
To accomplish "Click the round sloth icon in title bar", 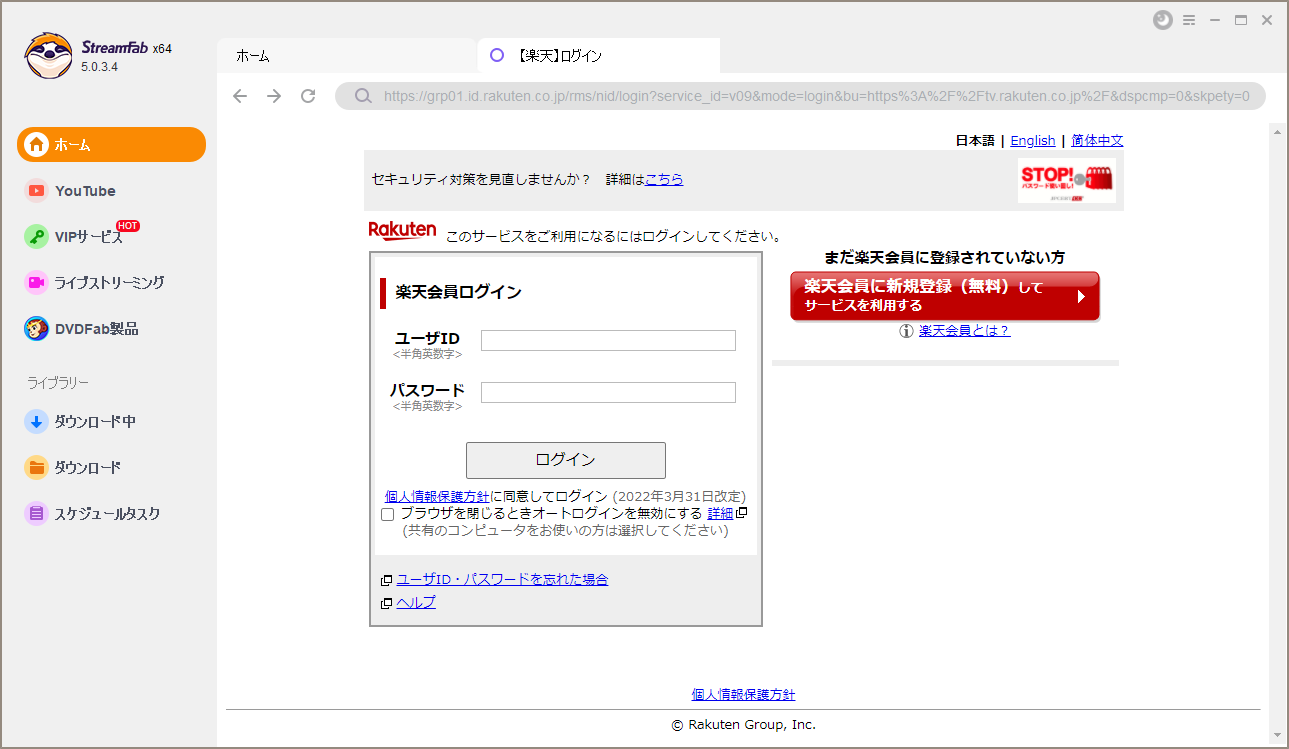I will click(1162, 20).
